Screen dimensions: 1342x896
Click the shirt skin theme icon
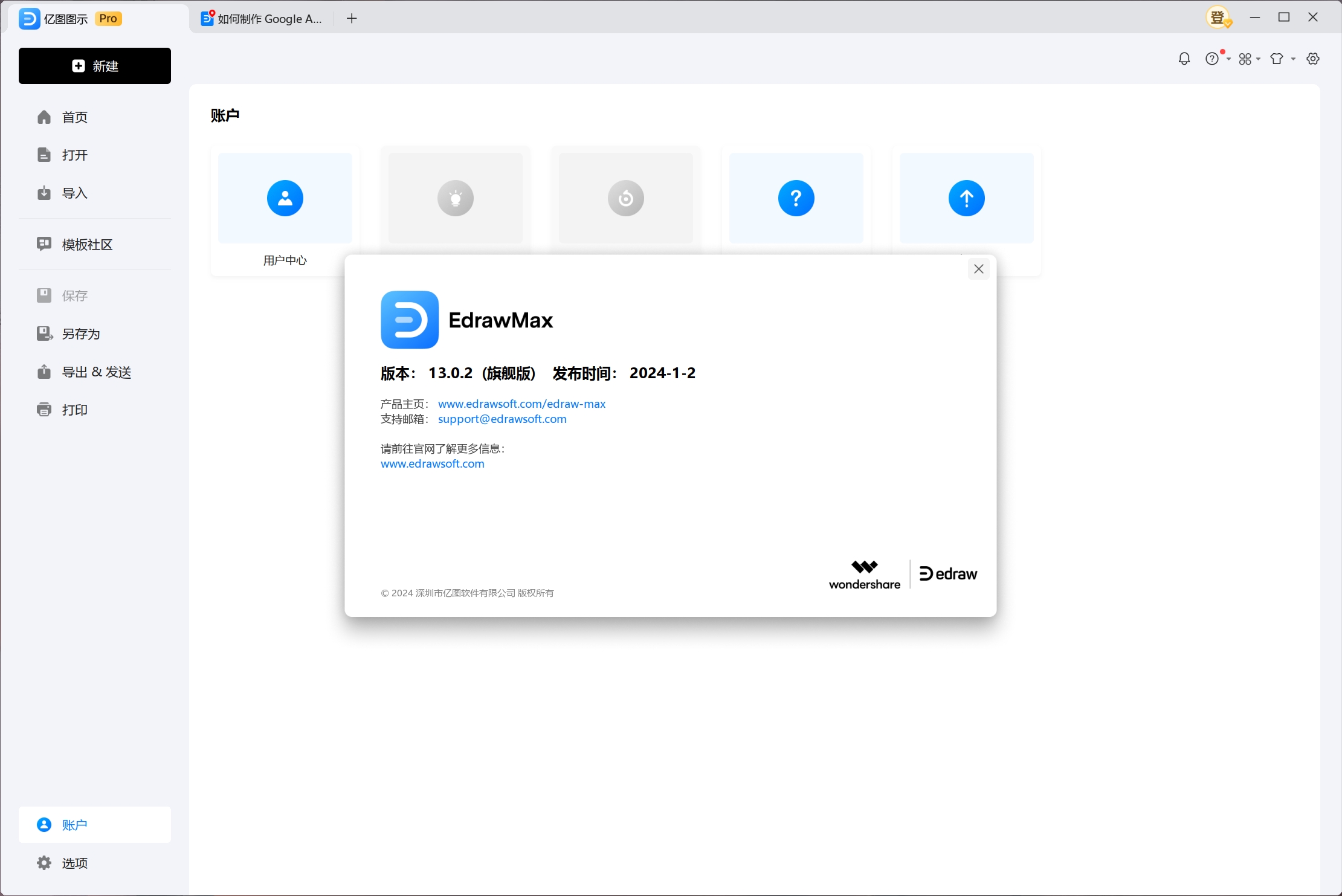point(1277,59)
